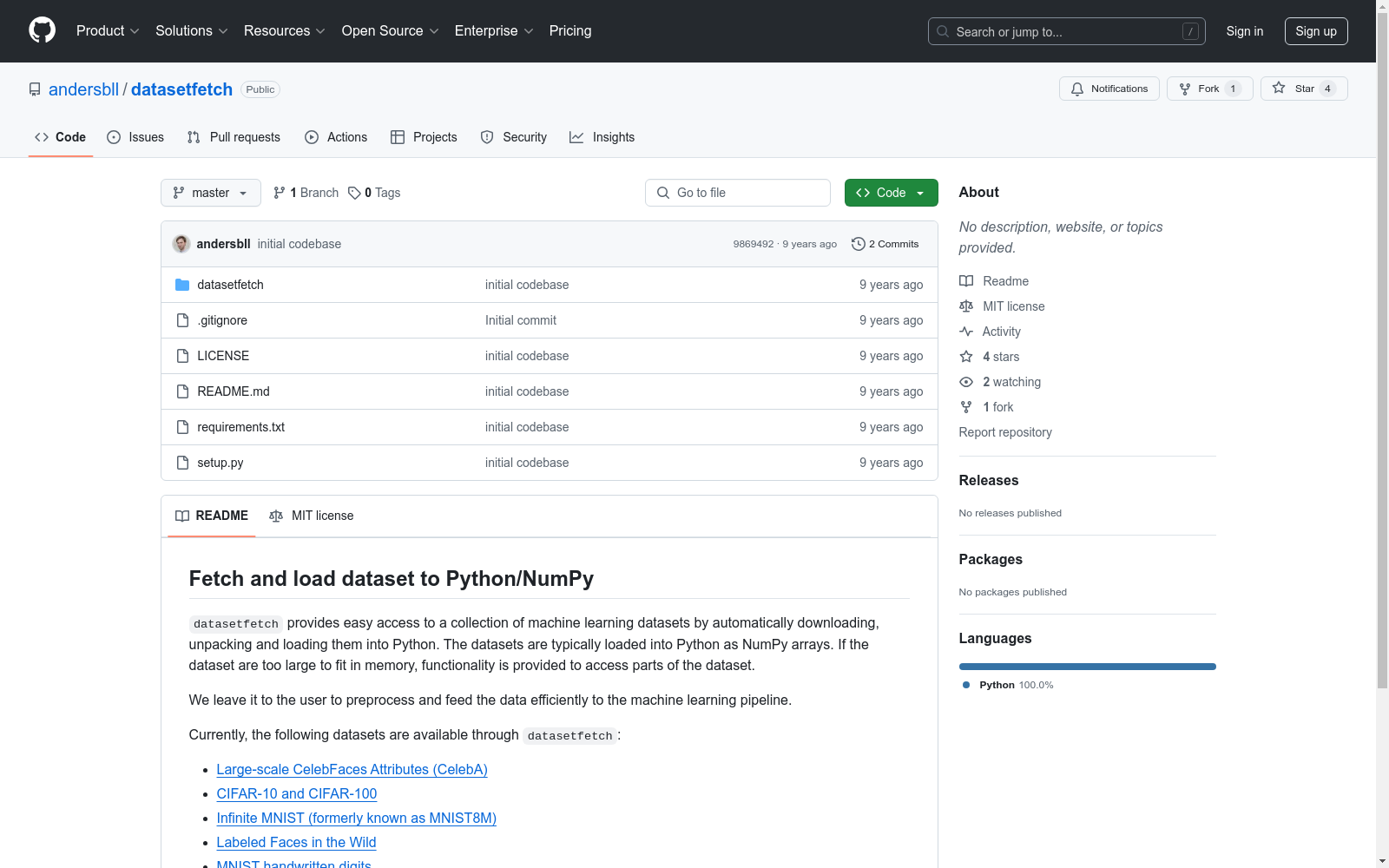
Task: Open the Infinite MNIST link
Action: 356,818
